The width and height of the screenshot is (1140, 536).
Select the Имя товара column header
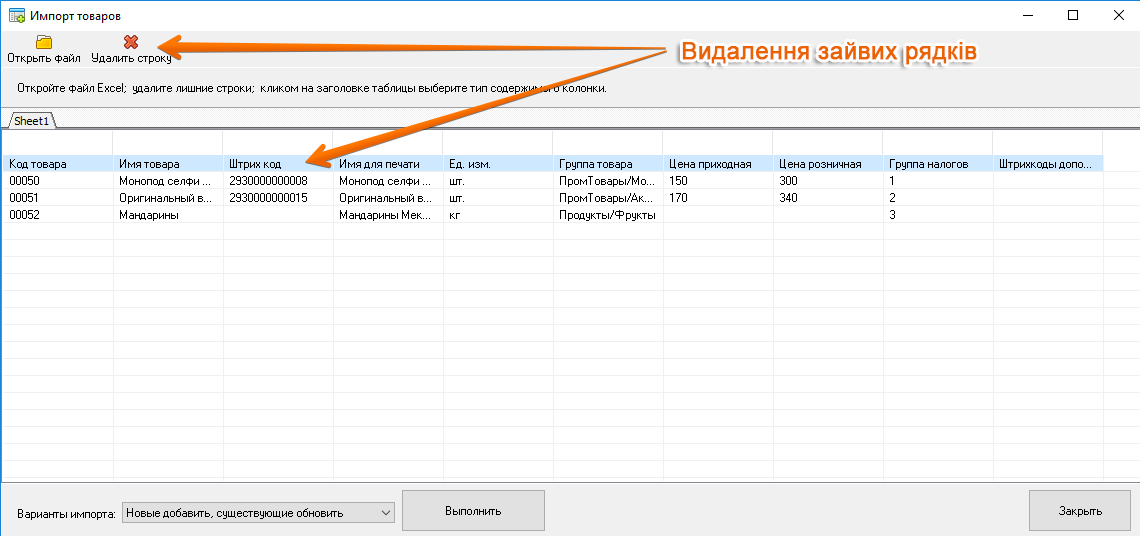168,164
